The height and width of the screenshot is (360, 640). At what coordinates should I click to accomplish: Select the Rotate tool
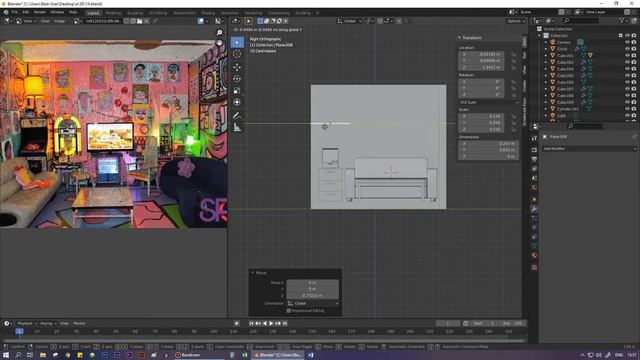(x=237, y=79)
